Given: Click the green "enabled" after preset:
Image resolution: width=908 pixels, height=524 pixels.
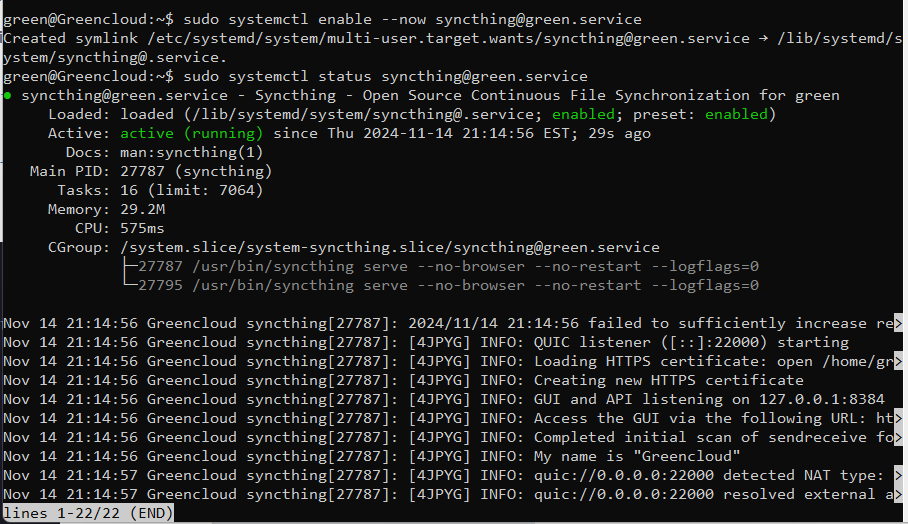Looking at the screenshot, I should point(736,114).
